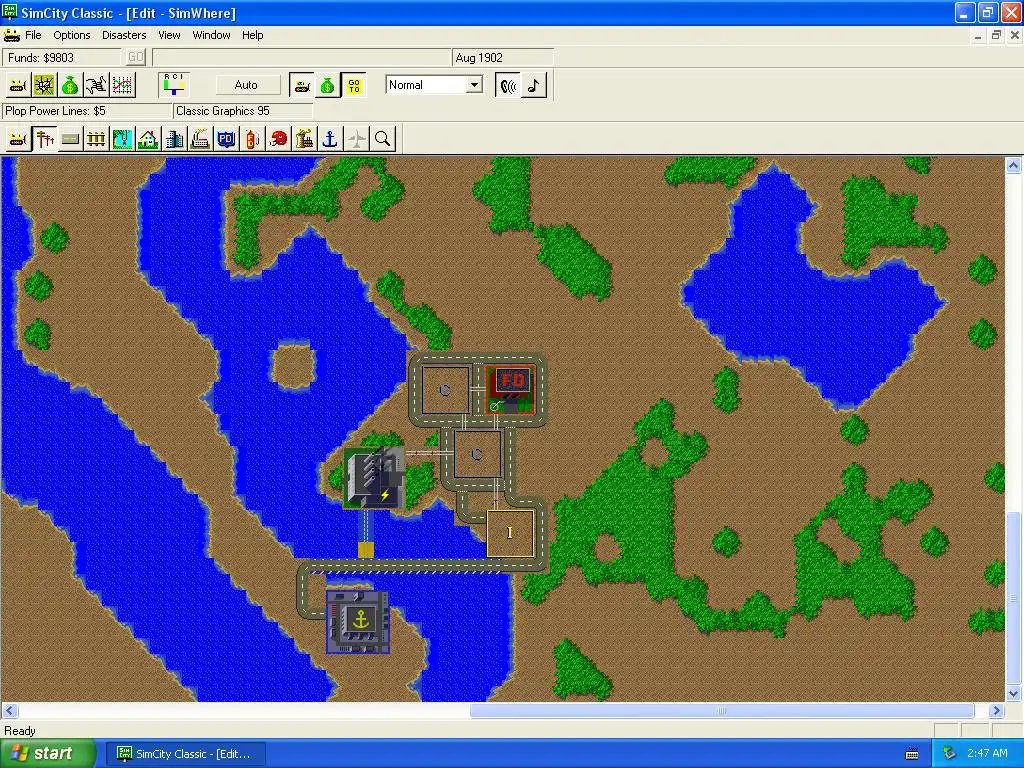Select the Road building tool
The image size is (1024, 768).
pos(70,139)
